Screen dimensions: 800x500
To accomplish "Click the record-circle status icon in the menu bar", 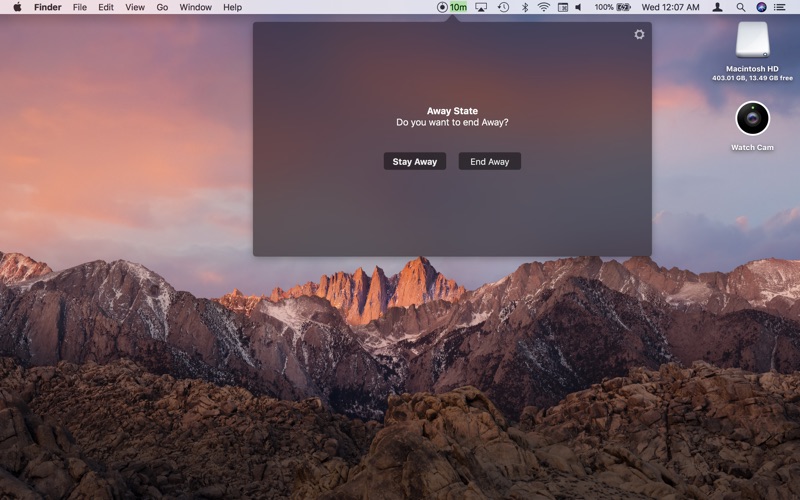I will (x=442, y=7).
